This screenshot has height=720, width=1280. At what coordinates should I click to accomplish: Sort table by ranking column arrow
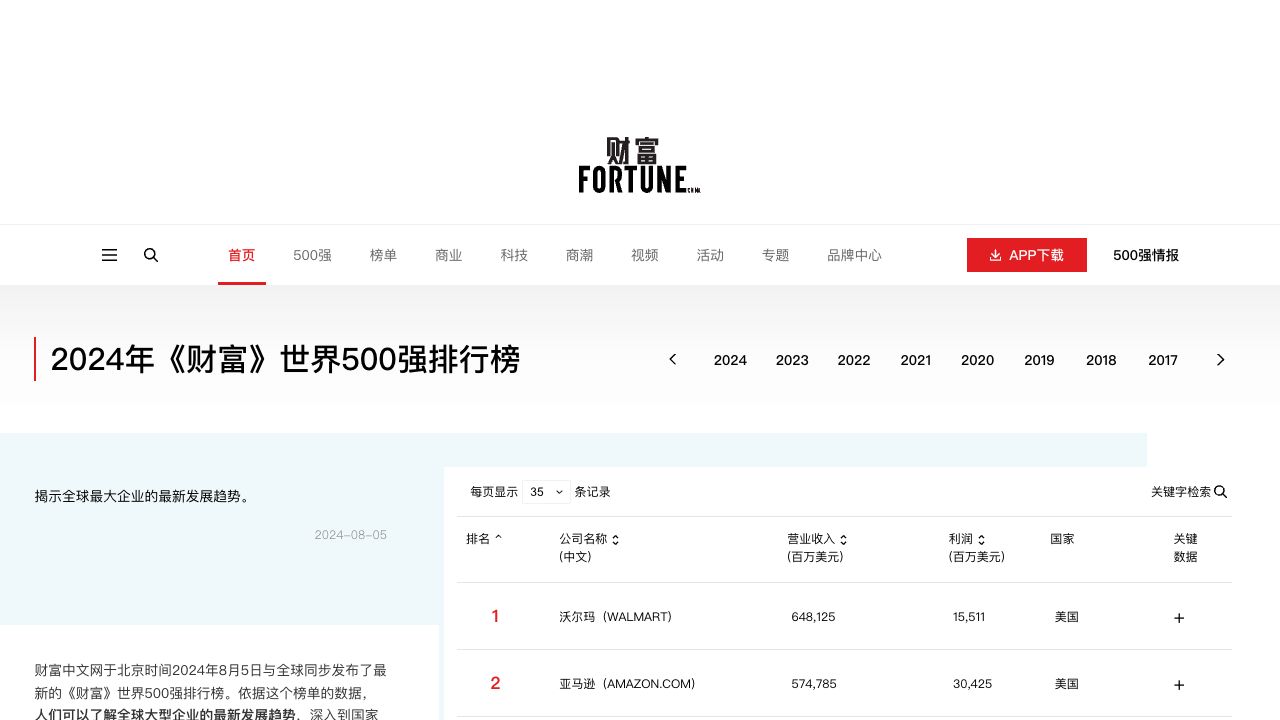click(498, 538)
